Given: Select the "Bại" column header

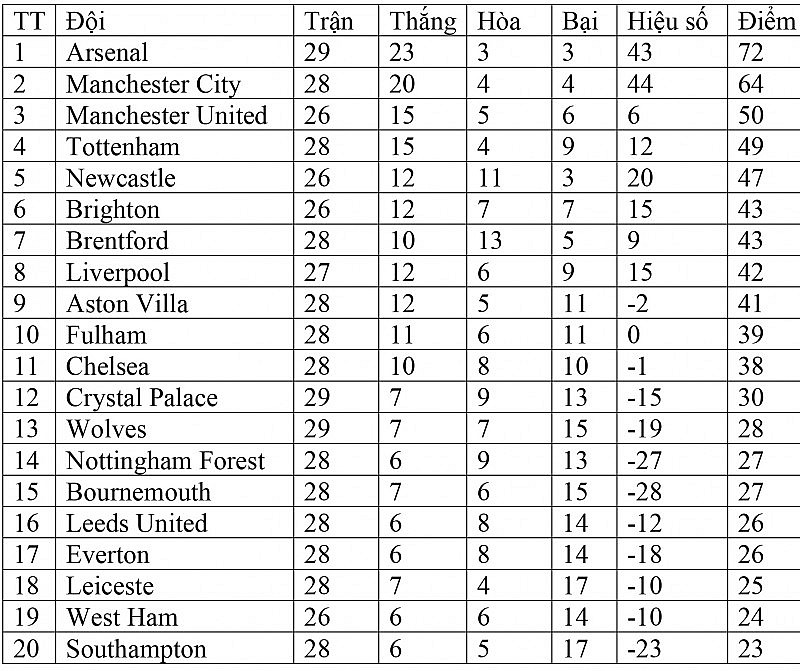Looking at the screenshot, I should pos(579,22).
